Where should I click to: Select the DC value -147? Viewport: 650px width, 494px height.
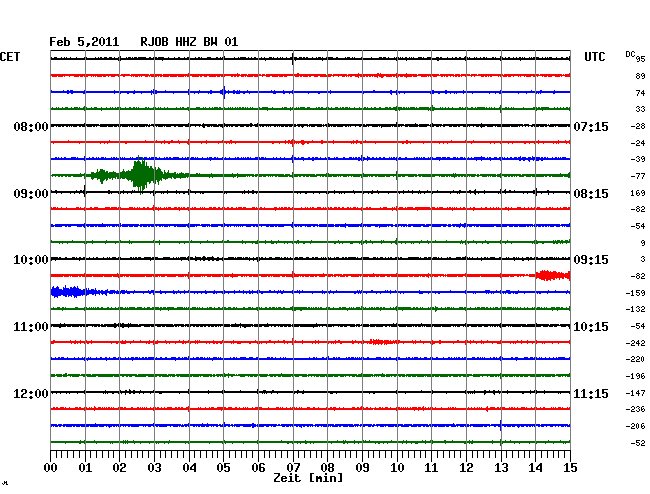pos(635,393)
